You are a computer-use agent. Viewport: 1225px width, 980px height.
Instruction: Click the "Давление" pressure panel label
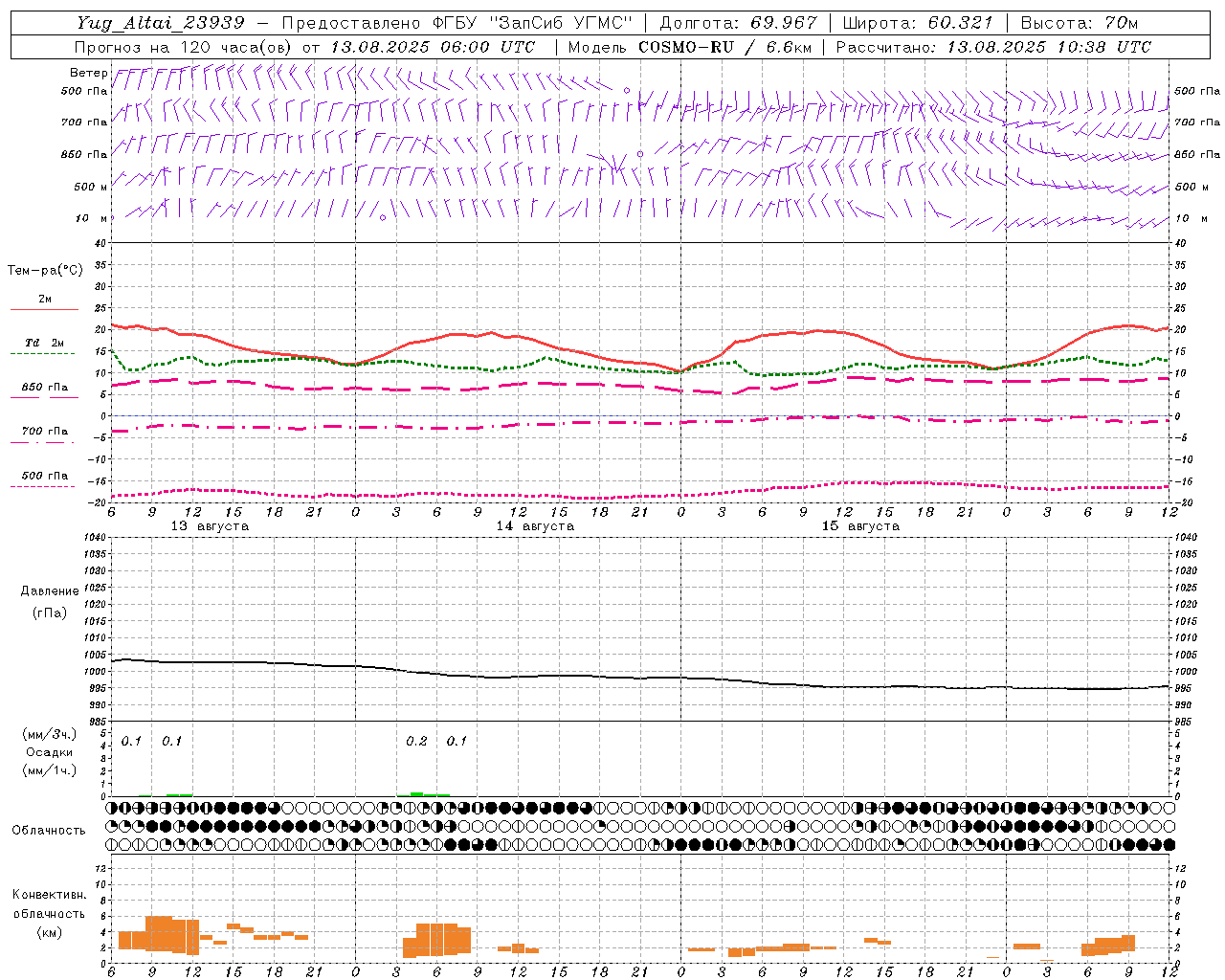[49, 591]
